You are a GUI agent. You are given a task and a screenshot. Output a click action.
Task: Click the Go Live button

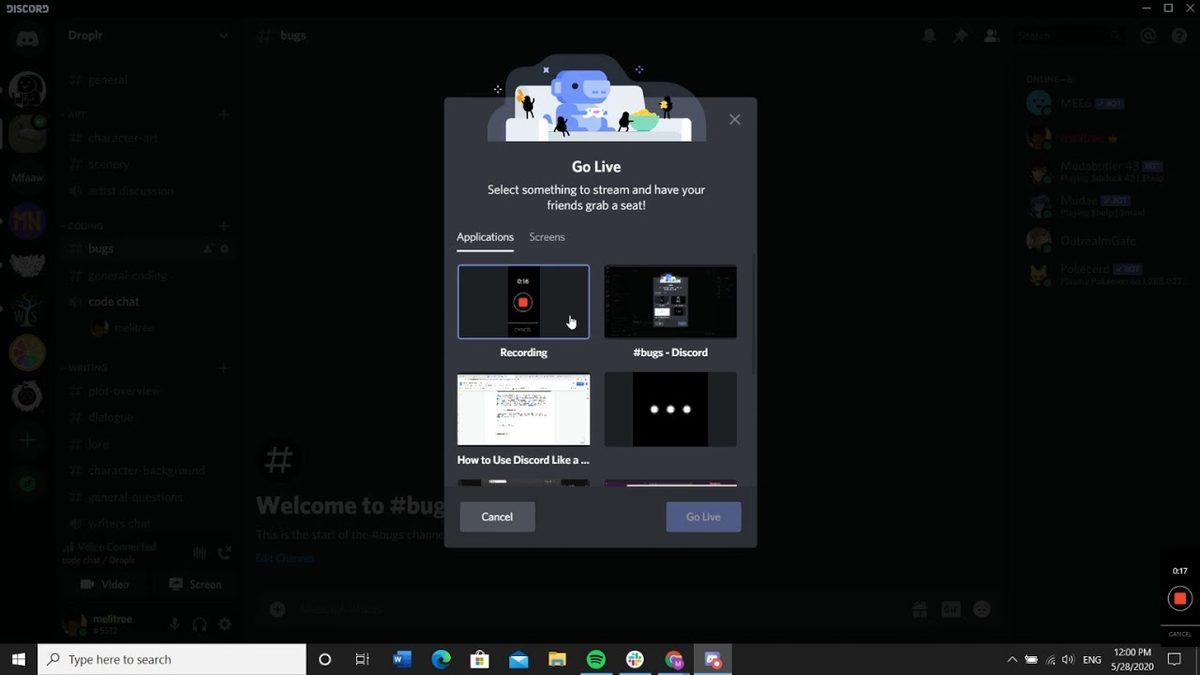(703, 516)
